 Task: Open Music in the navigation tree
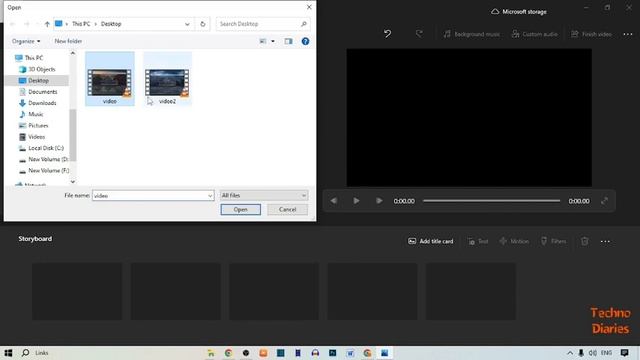click(36, 114)
